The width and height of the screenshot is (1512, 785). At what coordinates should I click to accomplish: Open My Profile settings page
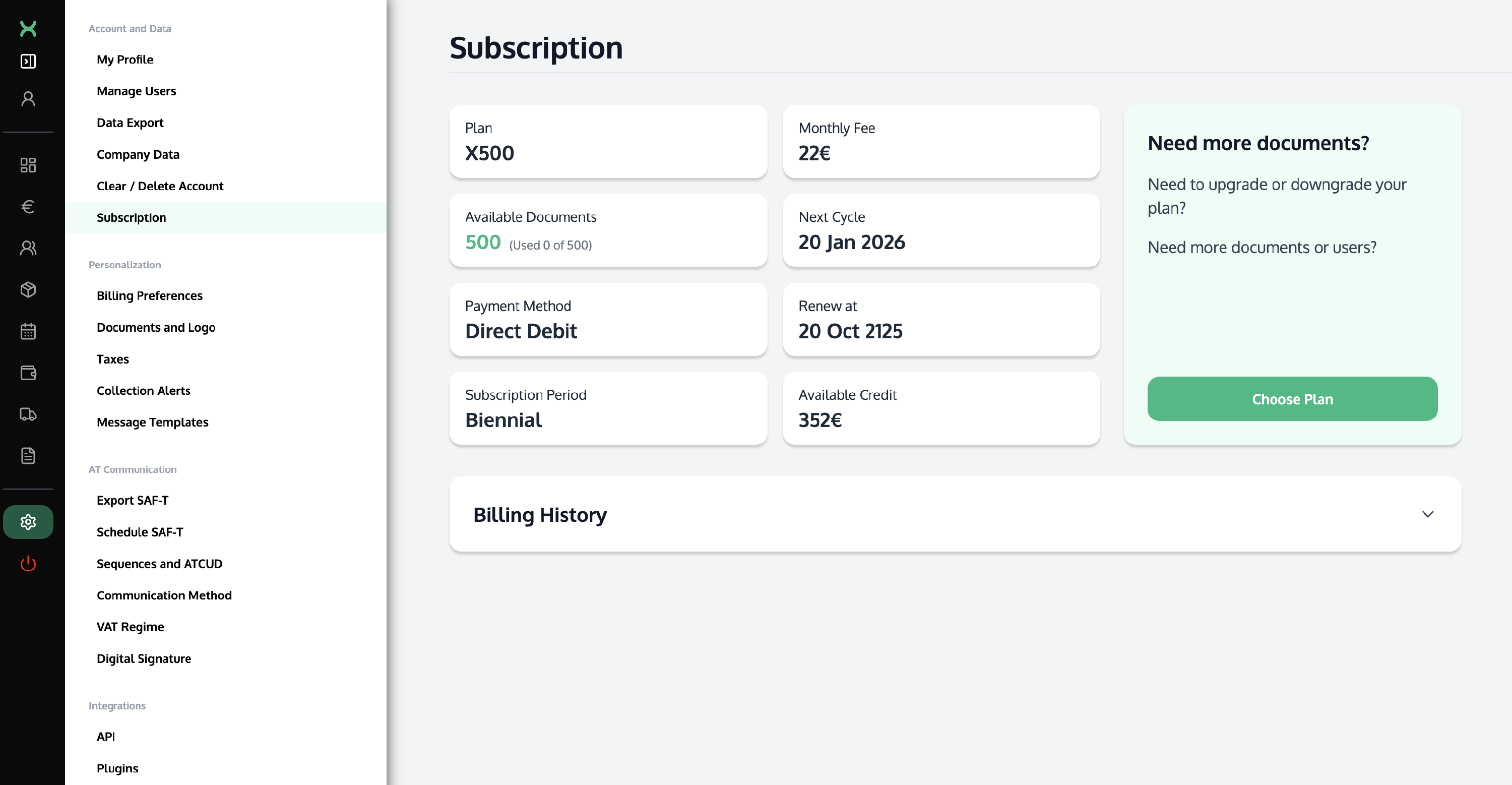tap(125, 59)
